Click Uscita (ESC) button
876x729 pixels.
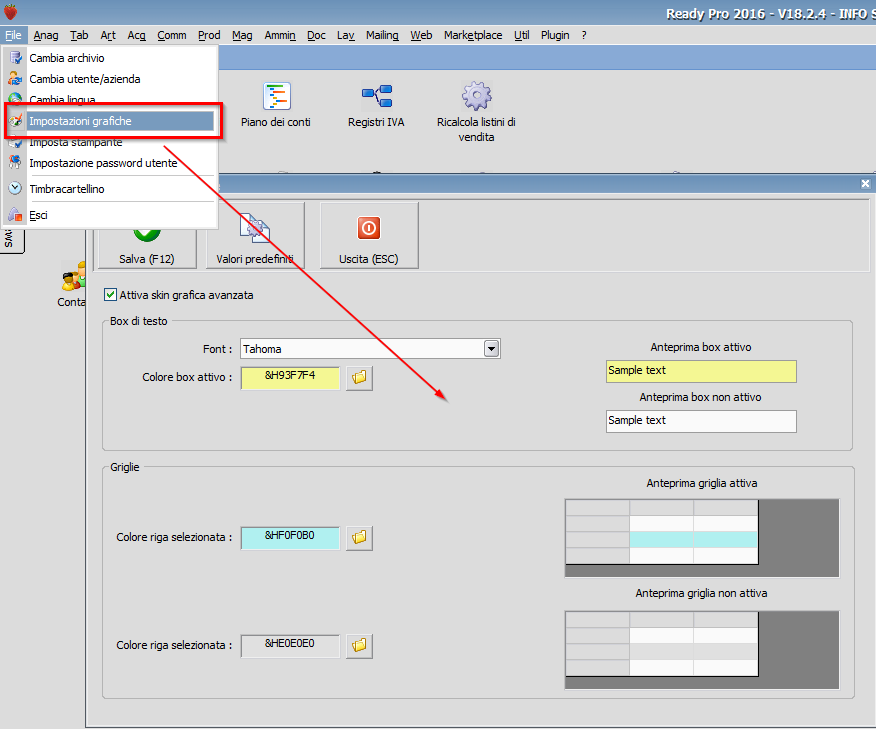[x=369, y=235]
